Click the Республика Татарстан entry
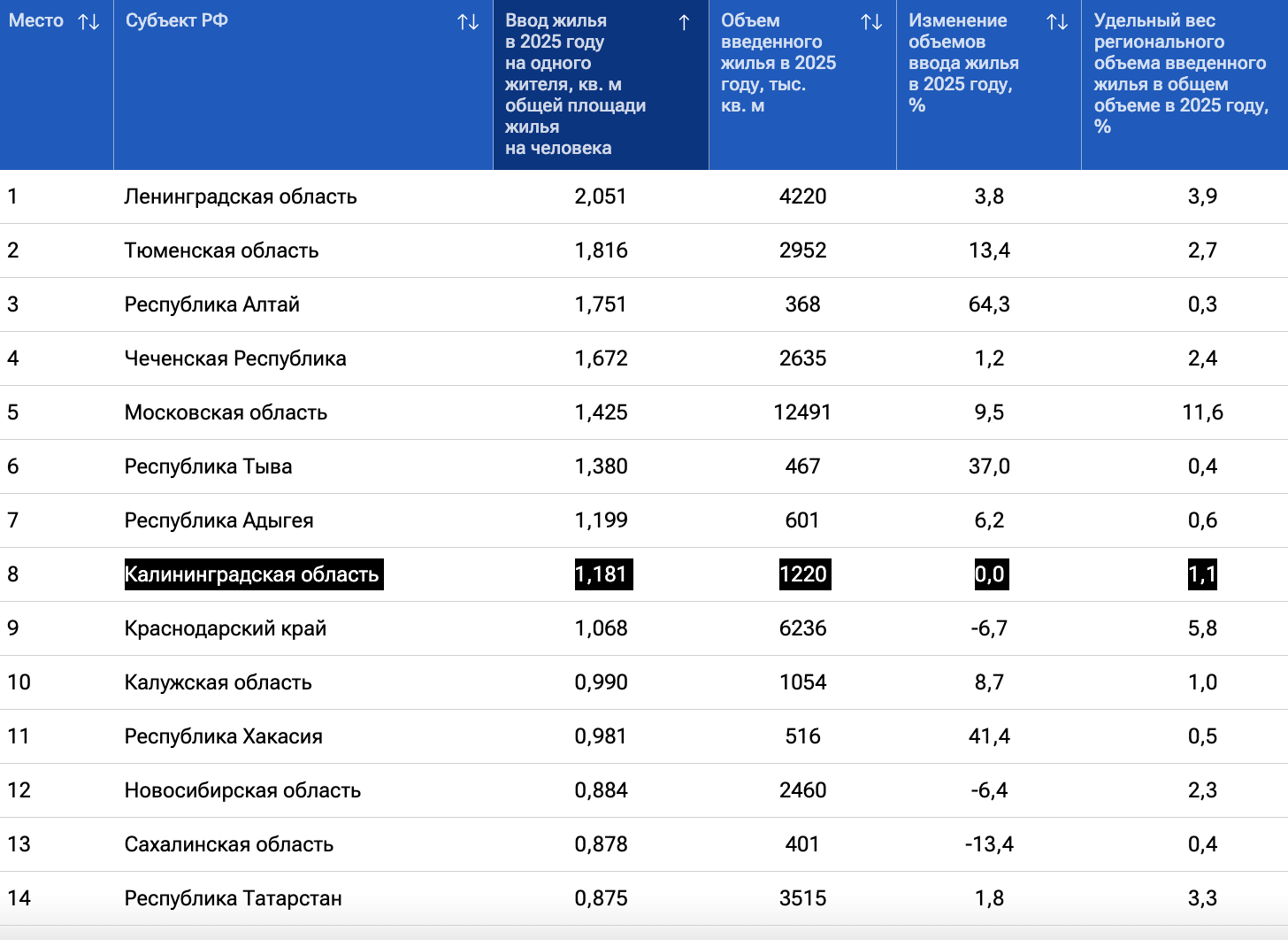Screen dimensions: 1288x947 [233, 898]
